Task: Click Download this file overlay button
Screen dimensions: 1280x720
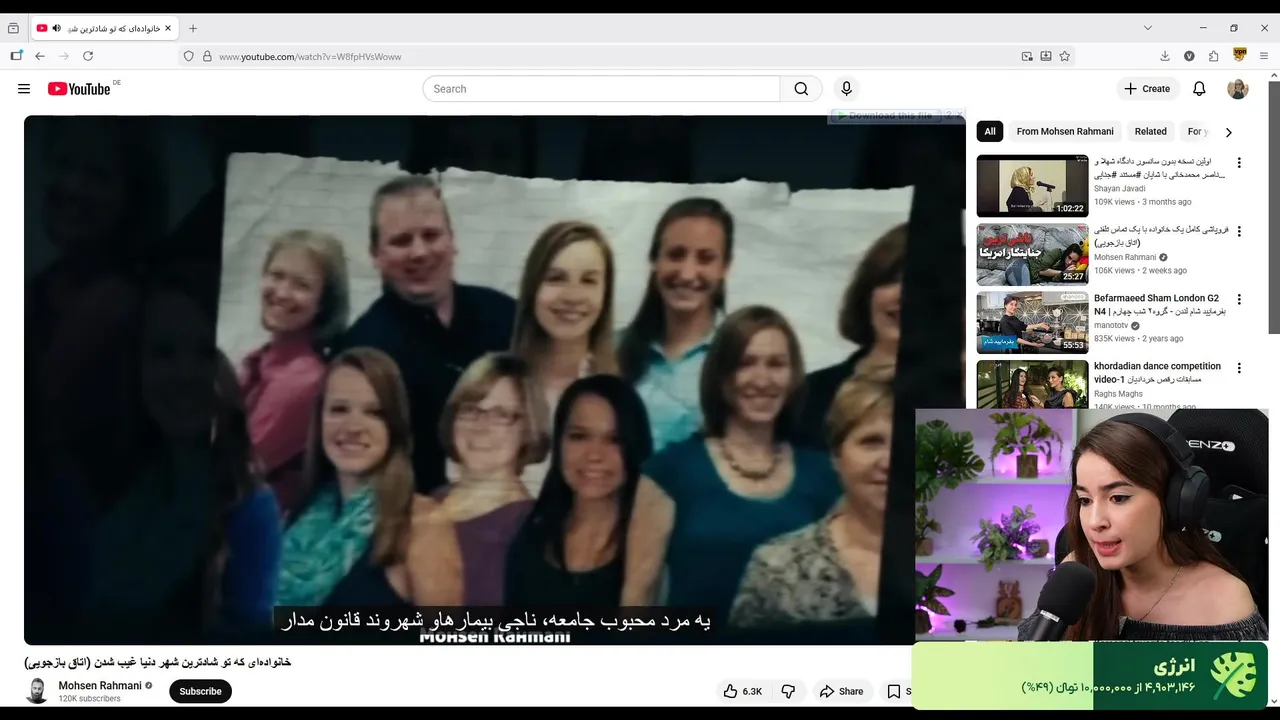Action: [x=885, y=115]
